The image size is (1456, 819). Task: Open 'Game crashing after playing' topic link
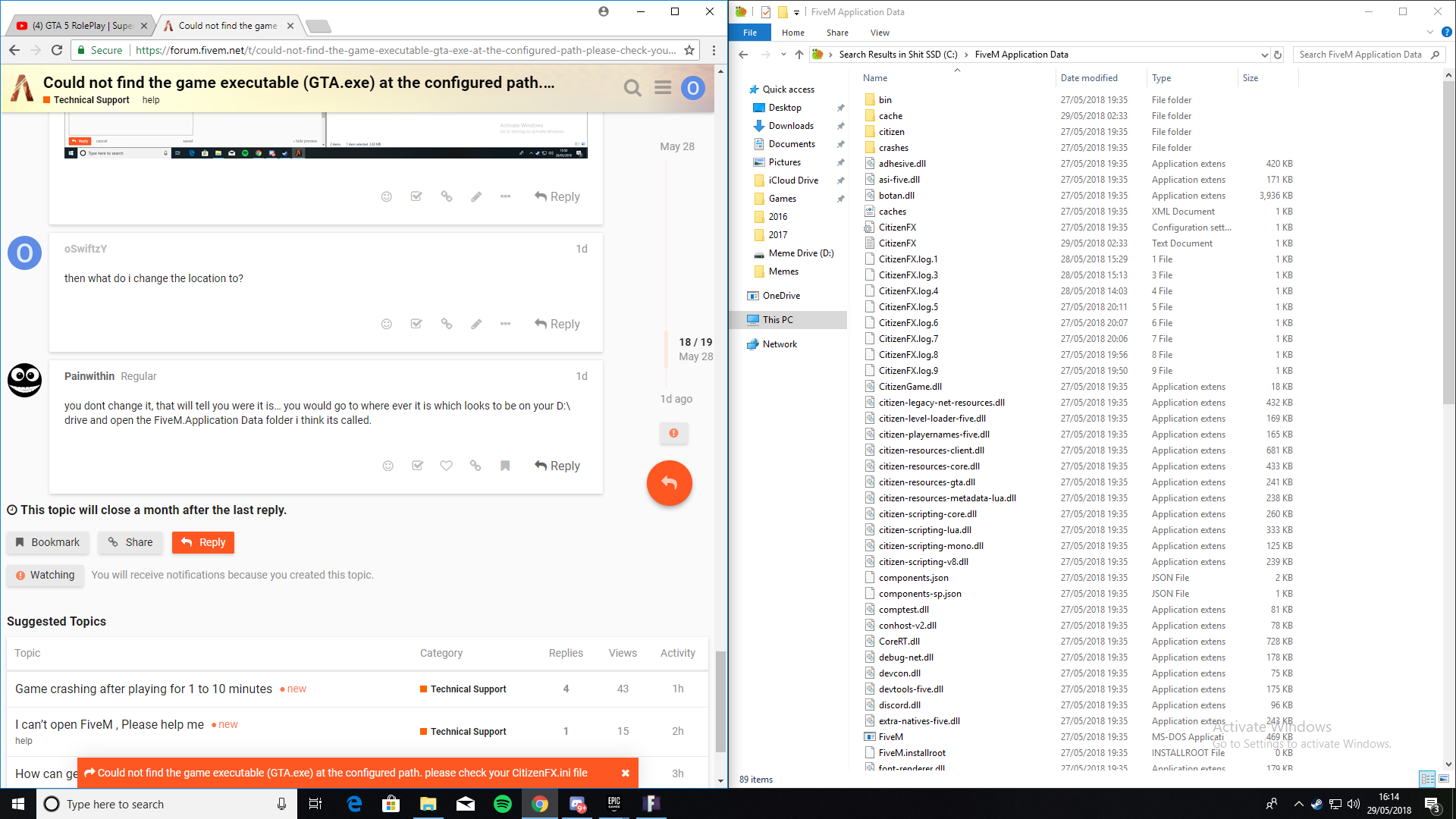[143, 689]
